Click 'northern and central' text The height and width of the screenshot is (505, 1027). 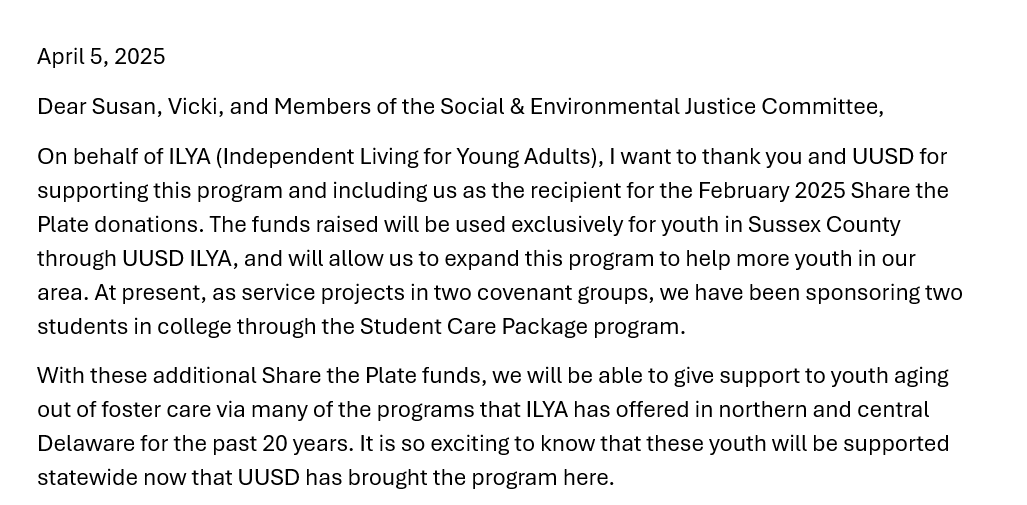pyautogui.click(x=823, y=410)
